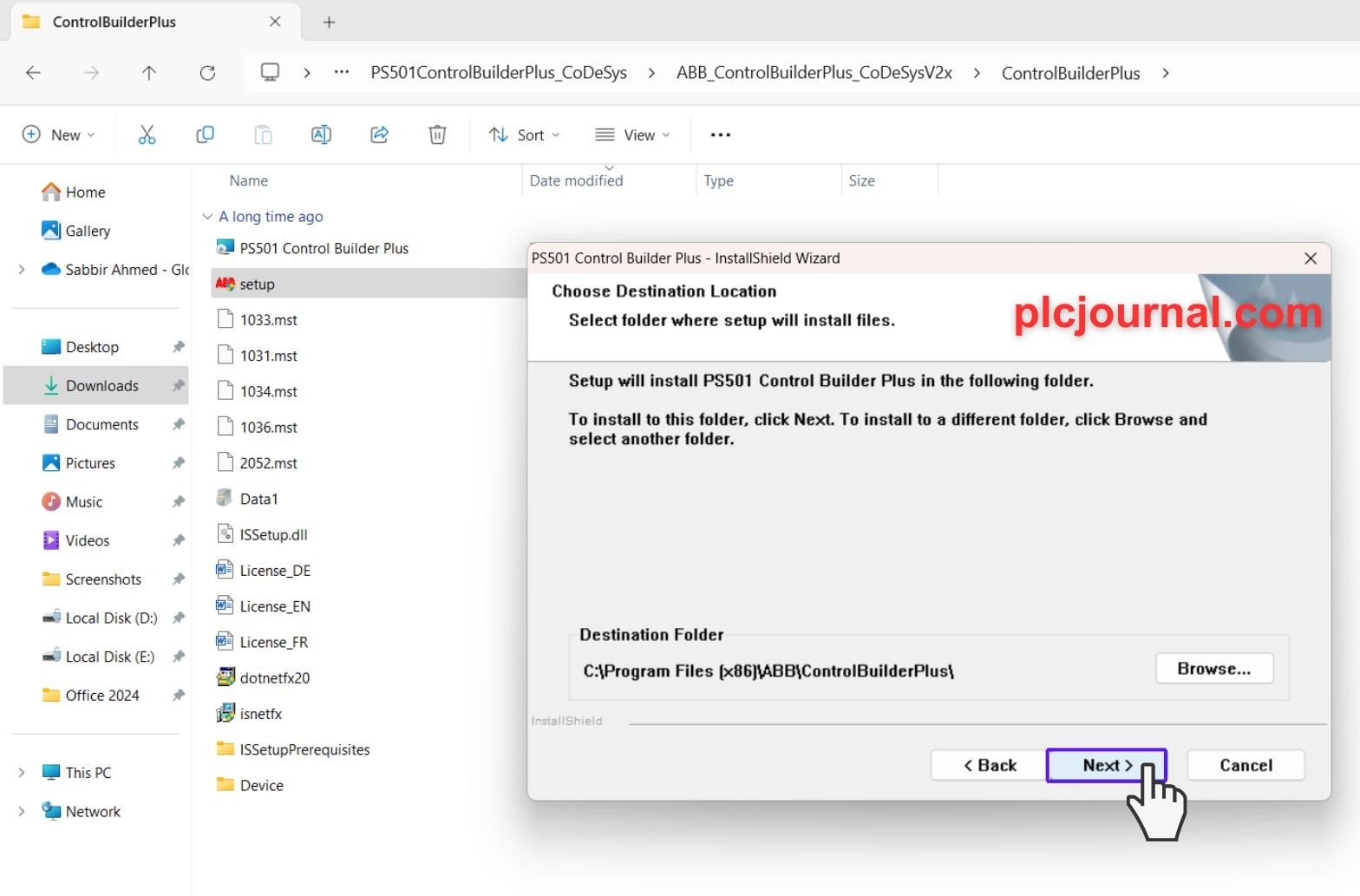This screenshot has height=896, width=1360.
Task: Click the PC monitor icon in address bar
Action: click(x=271, y=72)
